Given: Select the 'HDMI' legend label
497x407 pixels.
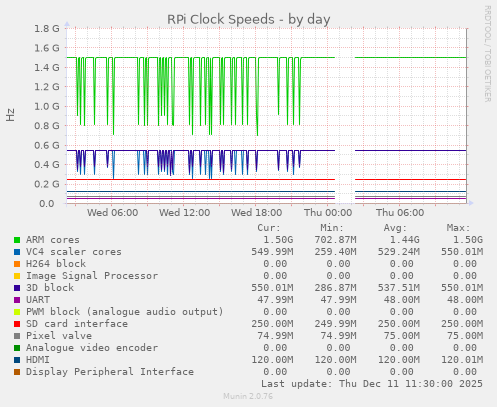Looking at the screenshot, I should click(x=38, y=360).
